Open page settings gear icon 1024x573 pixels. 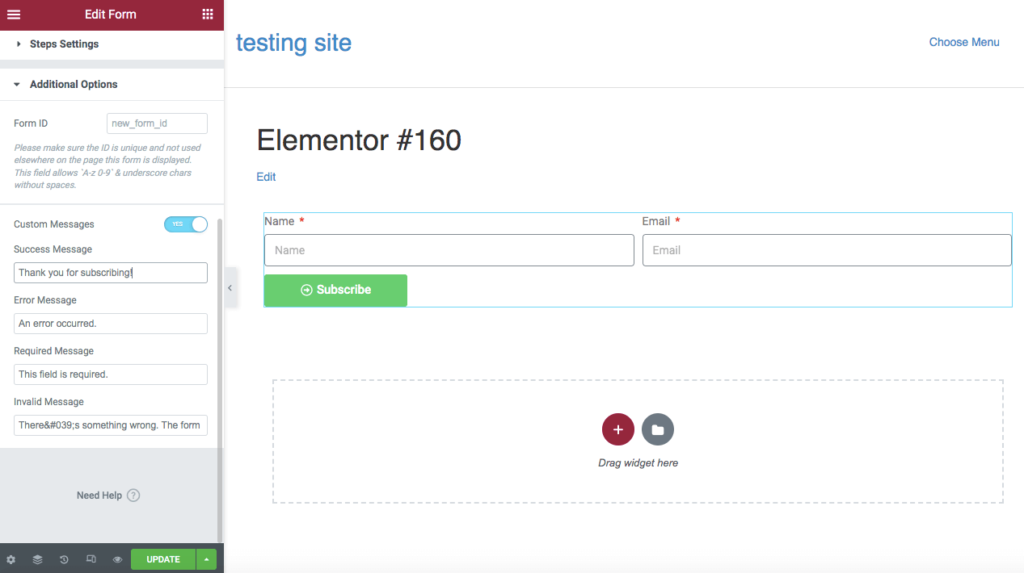11,559
